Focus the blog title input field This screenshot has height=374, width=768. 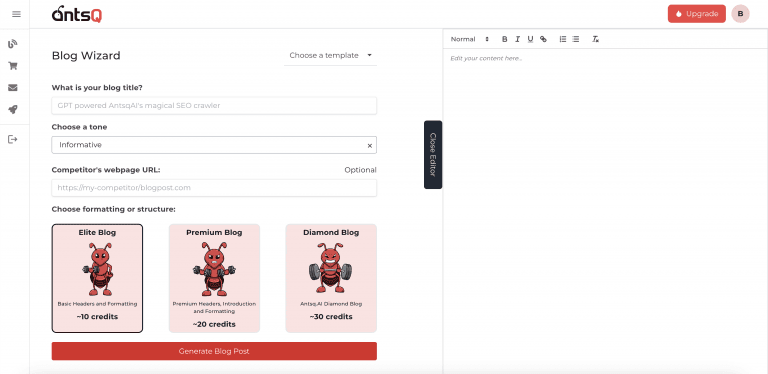click(214, 105)
